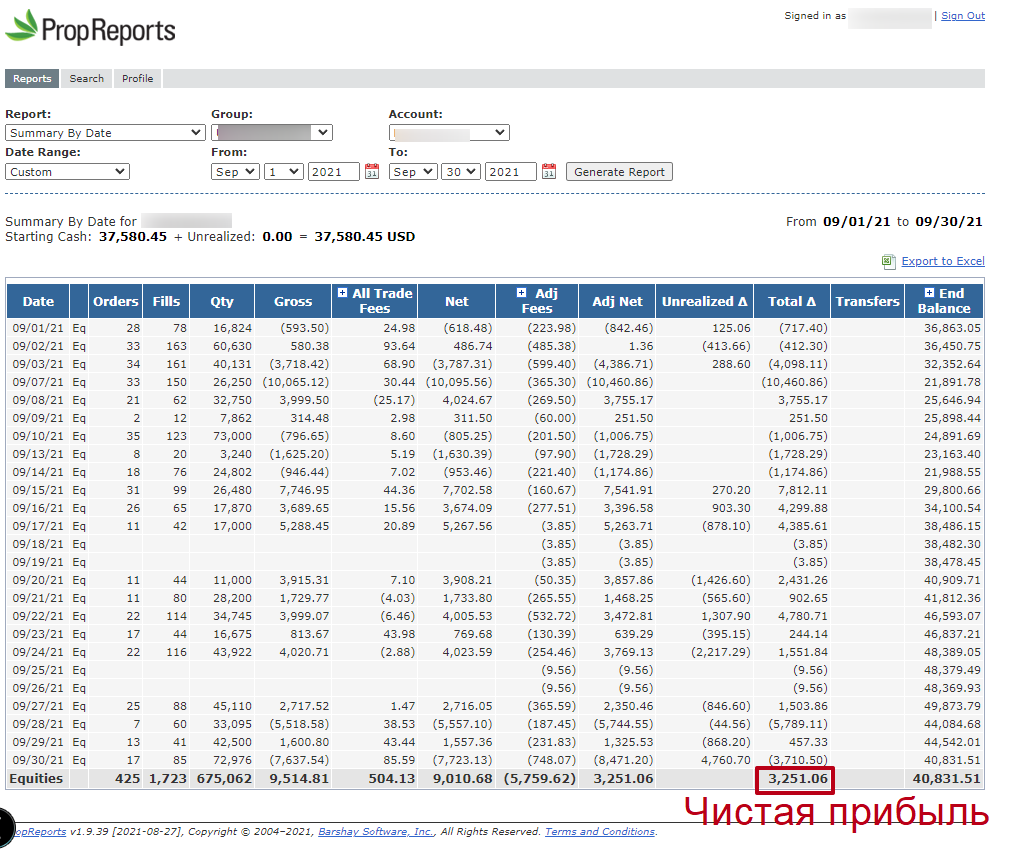This screenshot has width=1027, height=863.
Task: Open the Account dropdown
Action: [449, 133]
